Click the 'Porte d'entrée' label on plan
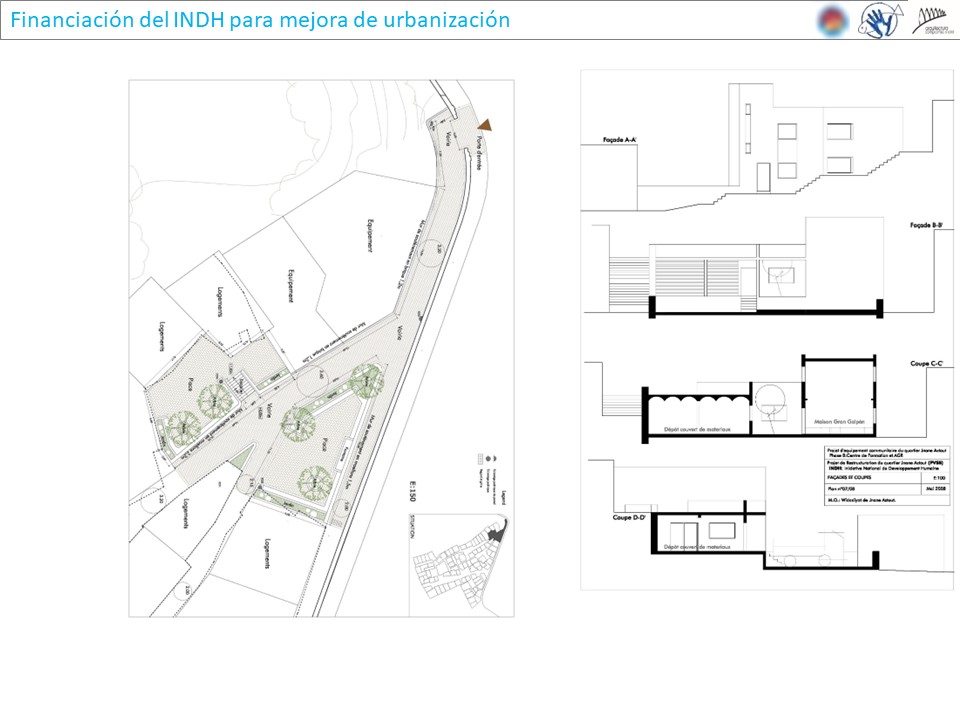This screenshot has width=960, height=720. [477, 153]
